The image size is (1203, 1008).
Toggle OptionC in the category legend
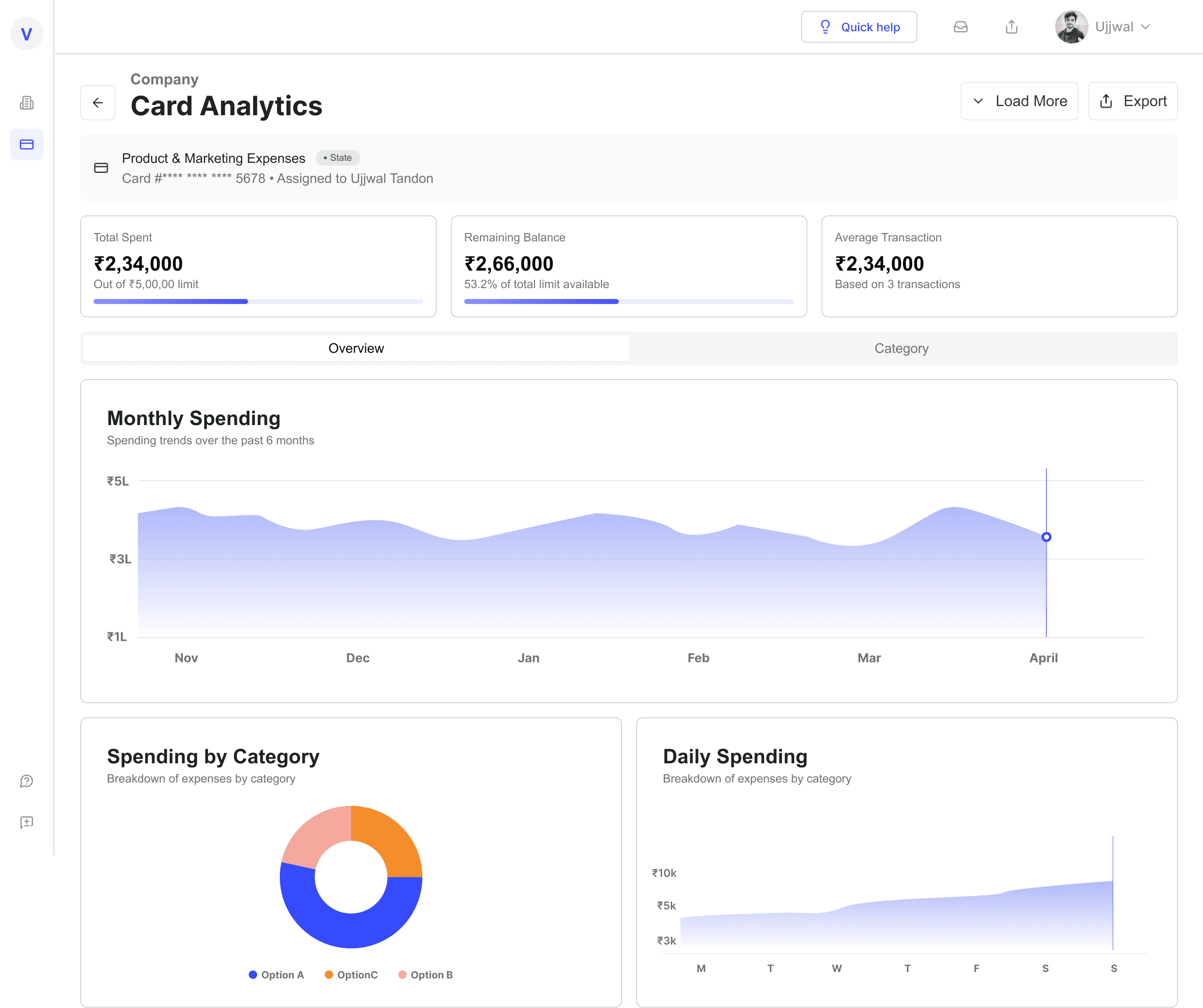(351, 975)
